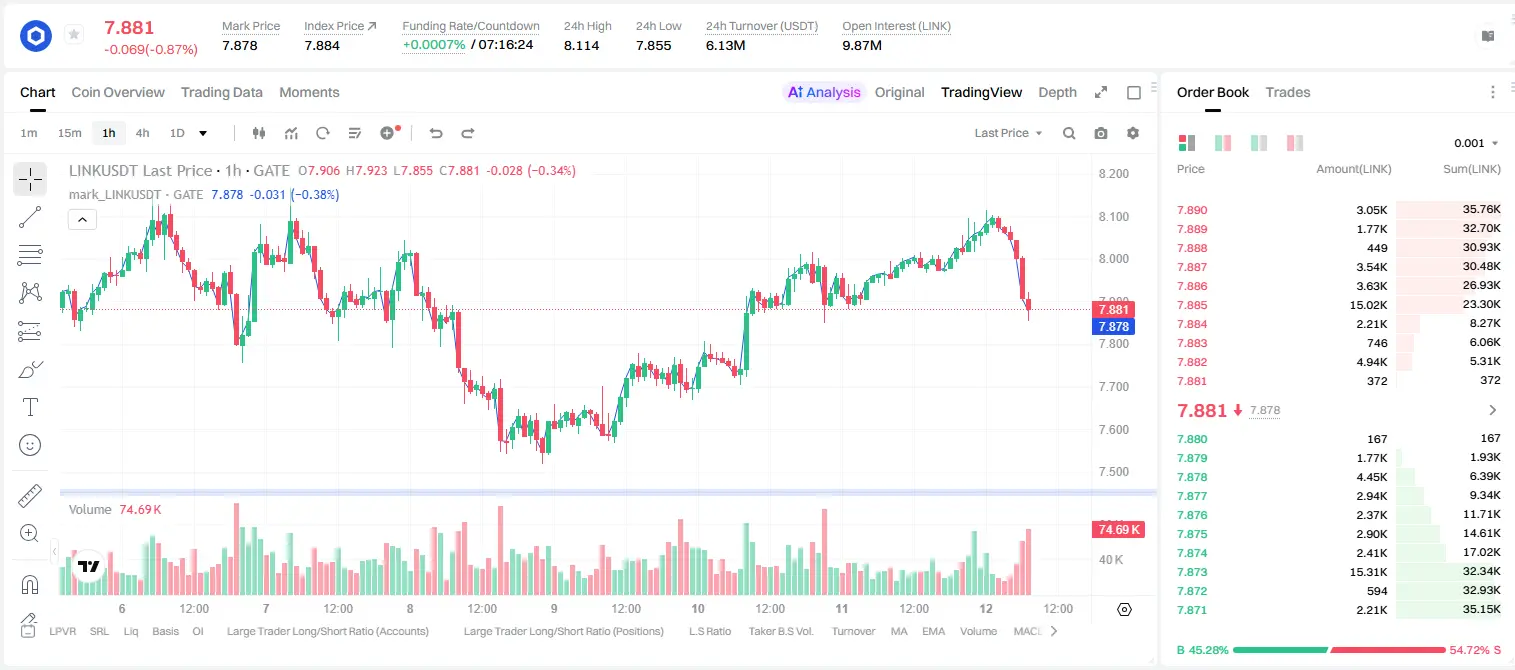Toggle the magnet snap mode
Viewport: 1515px width, 670px height.
30,584
